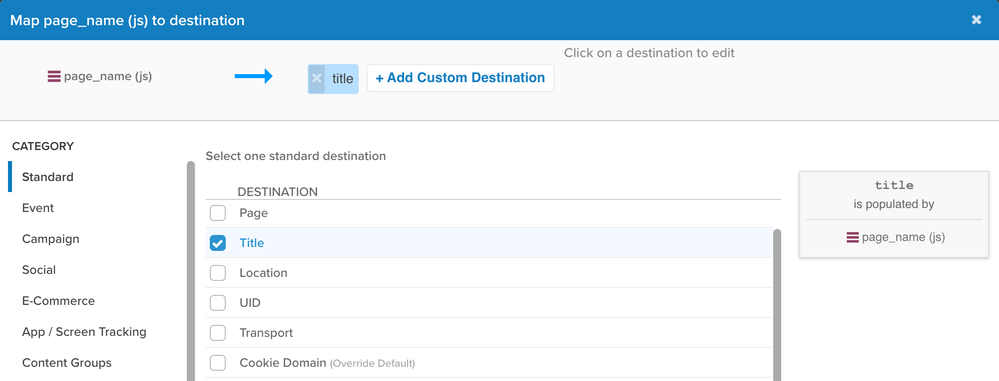
Task: Click the DESTINATION column header
Action: (278, 191)
